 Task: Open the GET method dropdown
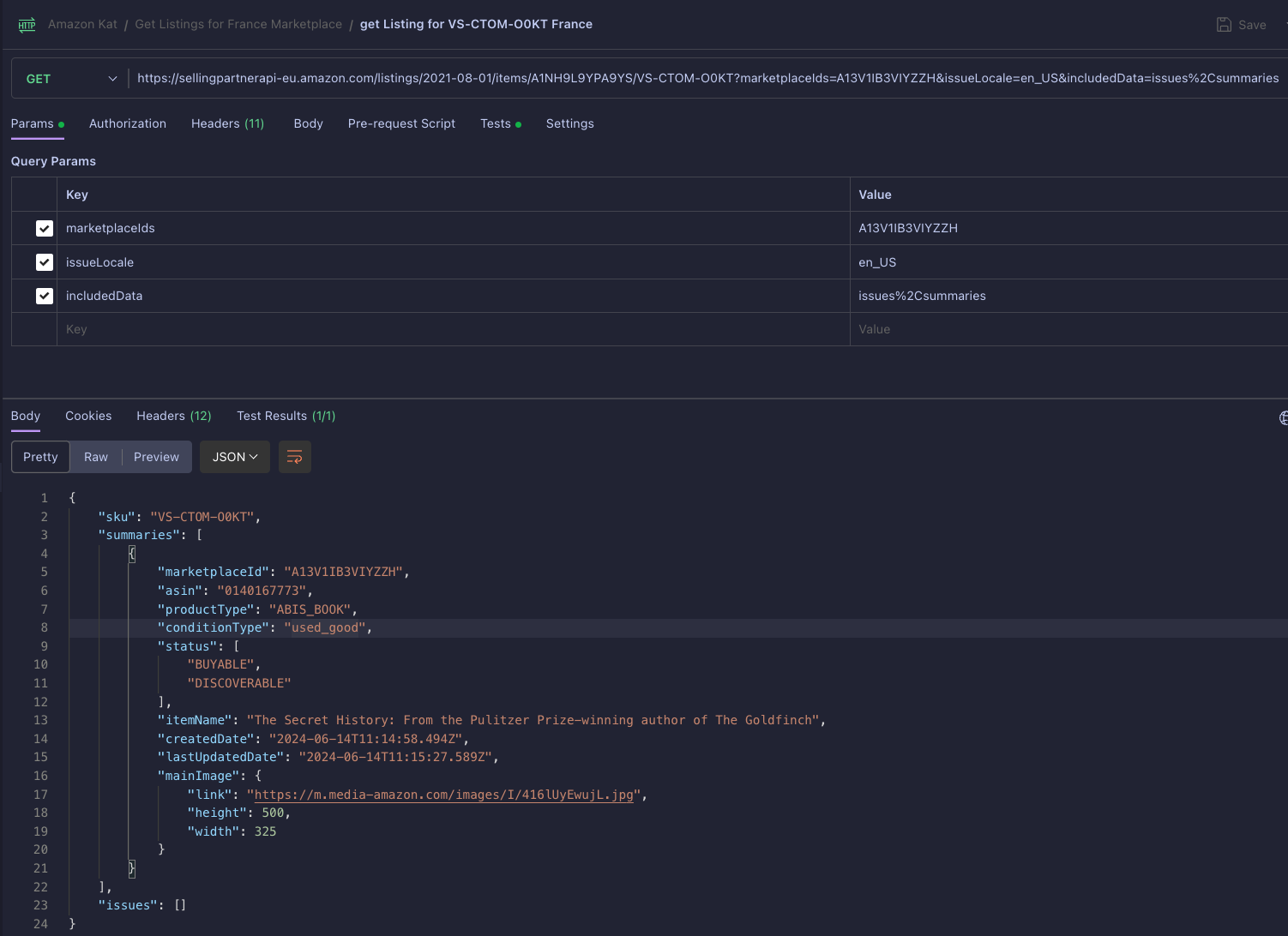click(x=71, y=79)
